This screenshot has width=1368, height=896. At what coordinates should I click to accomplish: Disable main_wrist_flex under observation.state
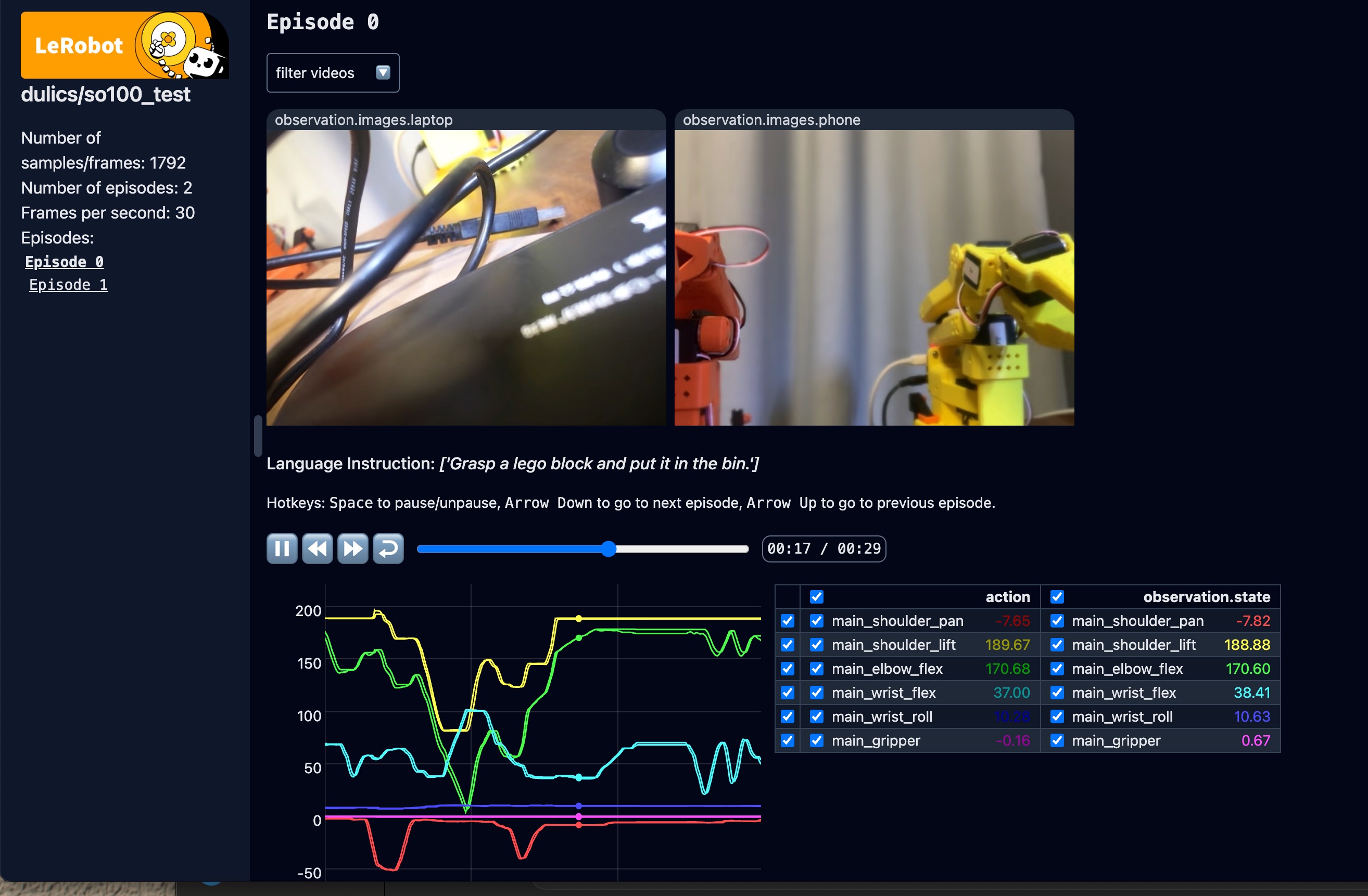tap(1057, 693)
